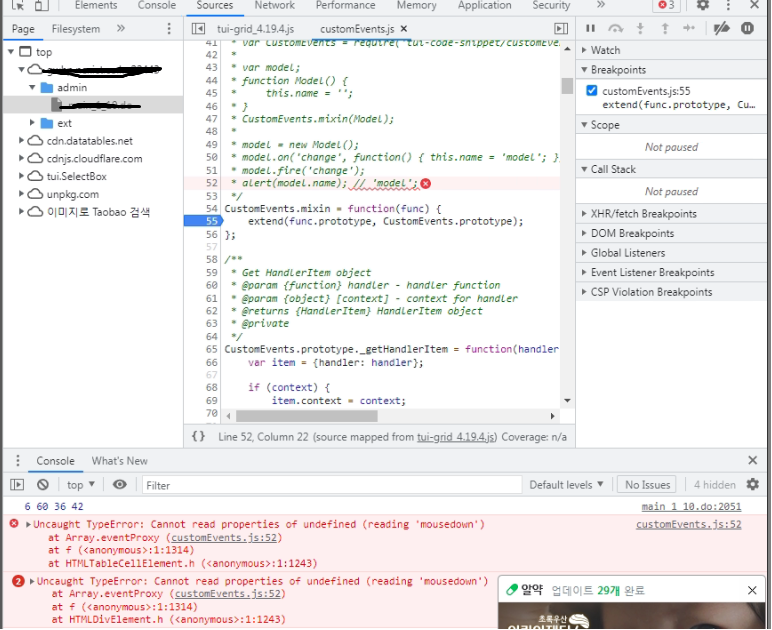
Task: Switch to the Console panel tab
Action: 157,5
